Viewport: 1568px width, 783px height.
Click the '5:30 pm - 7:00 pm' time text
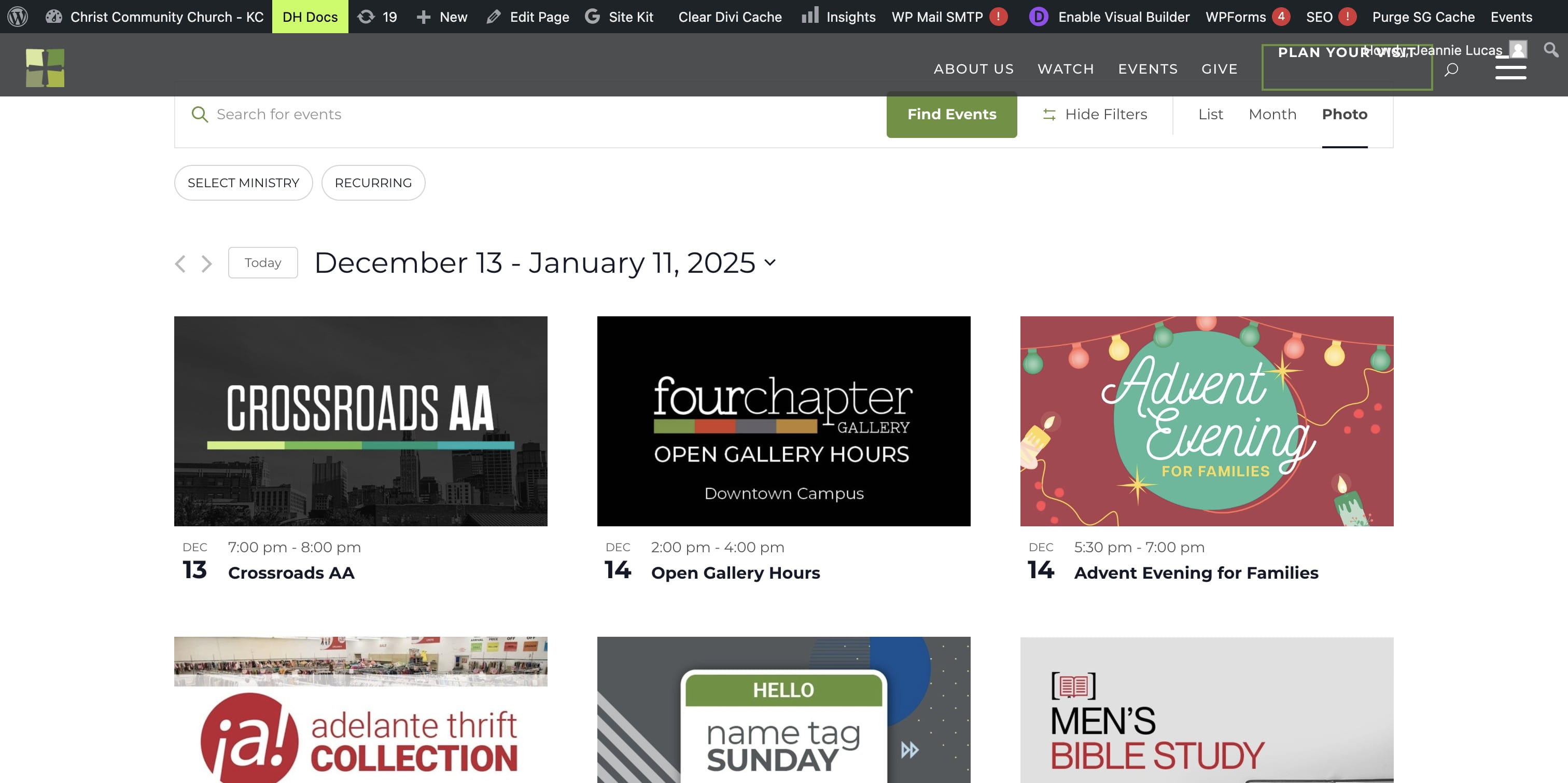1139,547
